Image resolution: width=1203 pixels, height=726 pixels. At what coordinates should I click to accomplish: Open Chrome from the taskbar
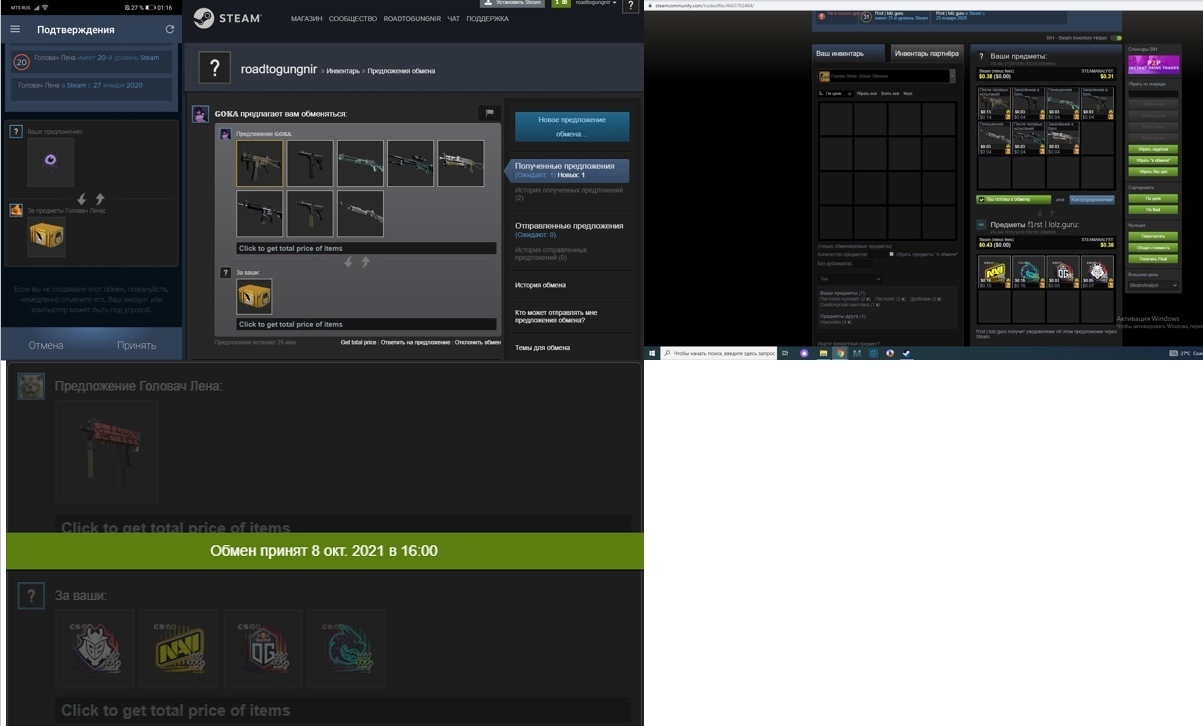(x=840, y=353)
